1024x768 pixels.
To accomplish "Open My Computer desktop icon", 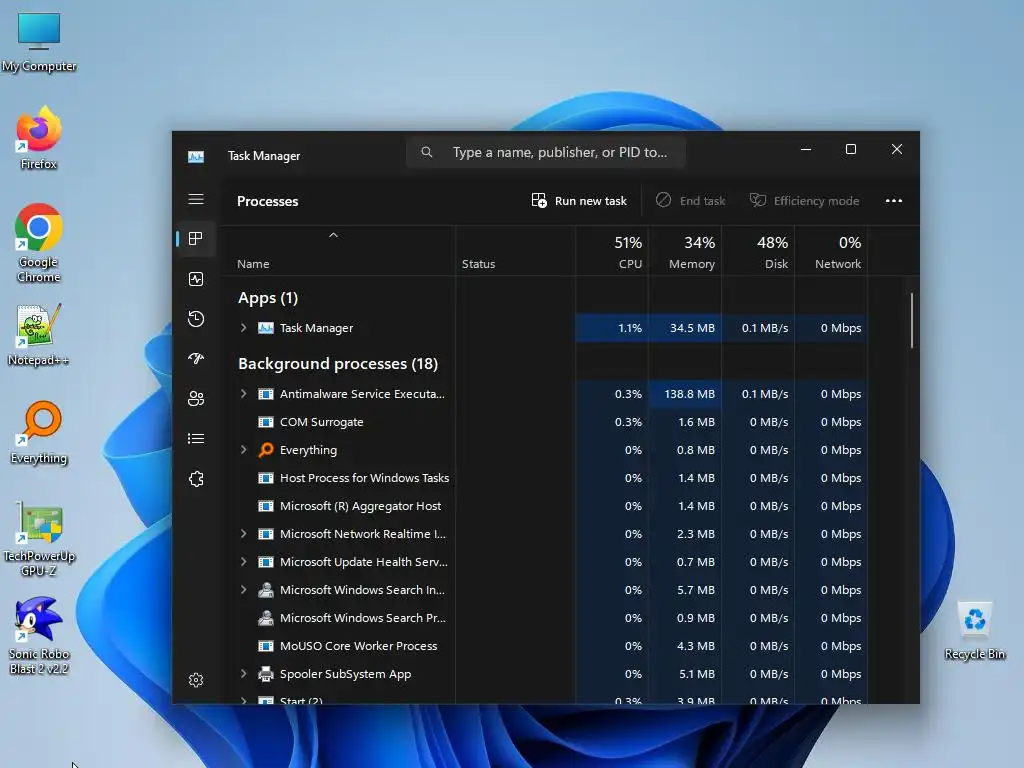I will point(39,42).
